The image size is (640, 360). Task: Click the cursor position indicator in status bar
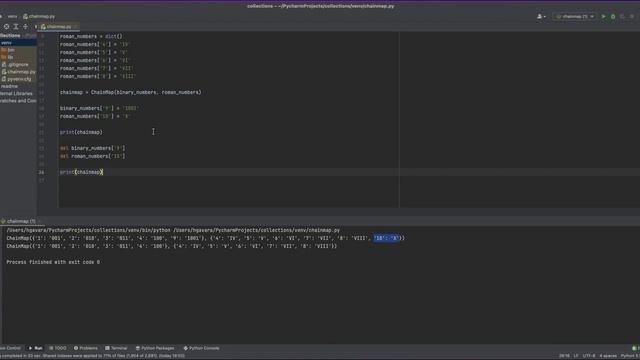(x=564, y=356)
